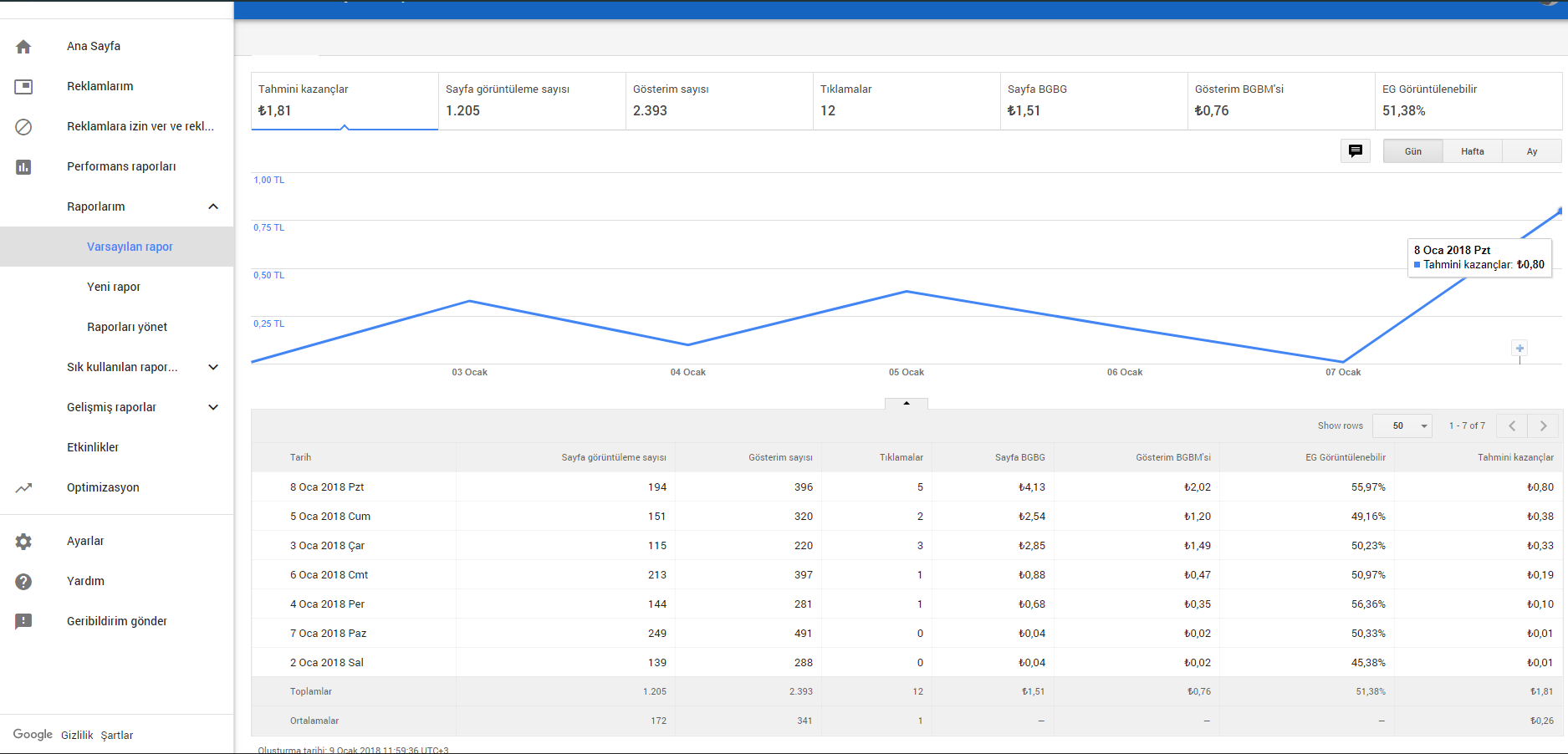Screen dimensions: 1568x754
Task: Collapse the Raporlarım section
Action: click(213, 206)
